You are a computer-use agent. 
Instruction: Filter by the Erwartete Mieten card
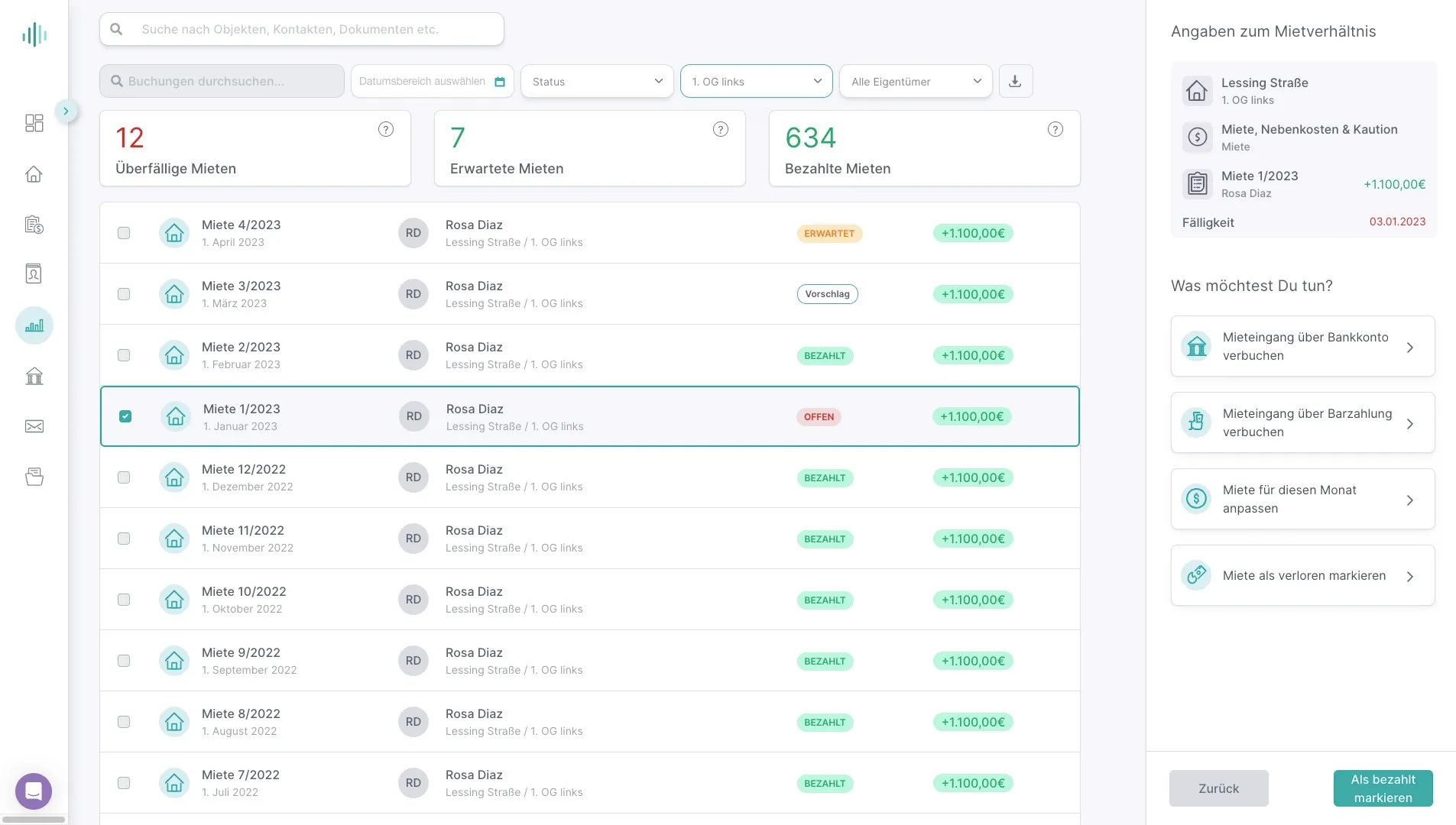(590, 148)
